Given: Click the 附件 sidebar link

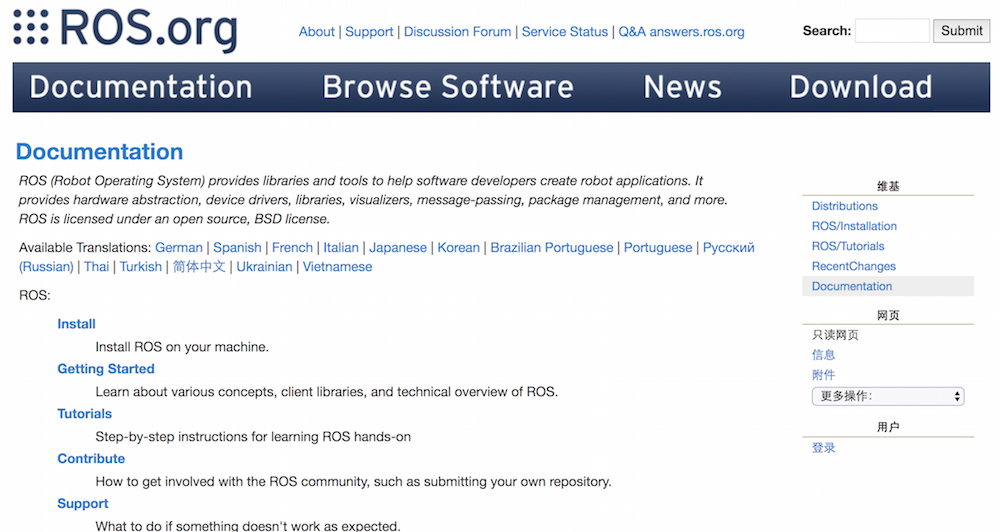Looking at the screenshot, I should [823, 375].
